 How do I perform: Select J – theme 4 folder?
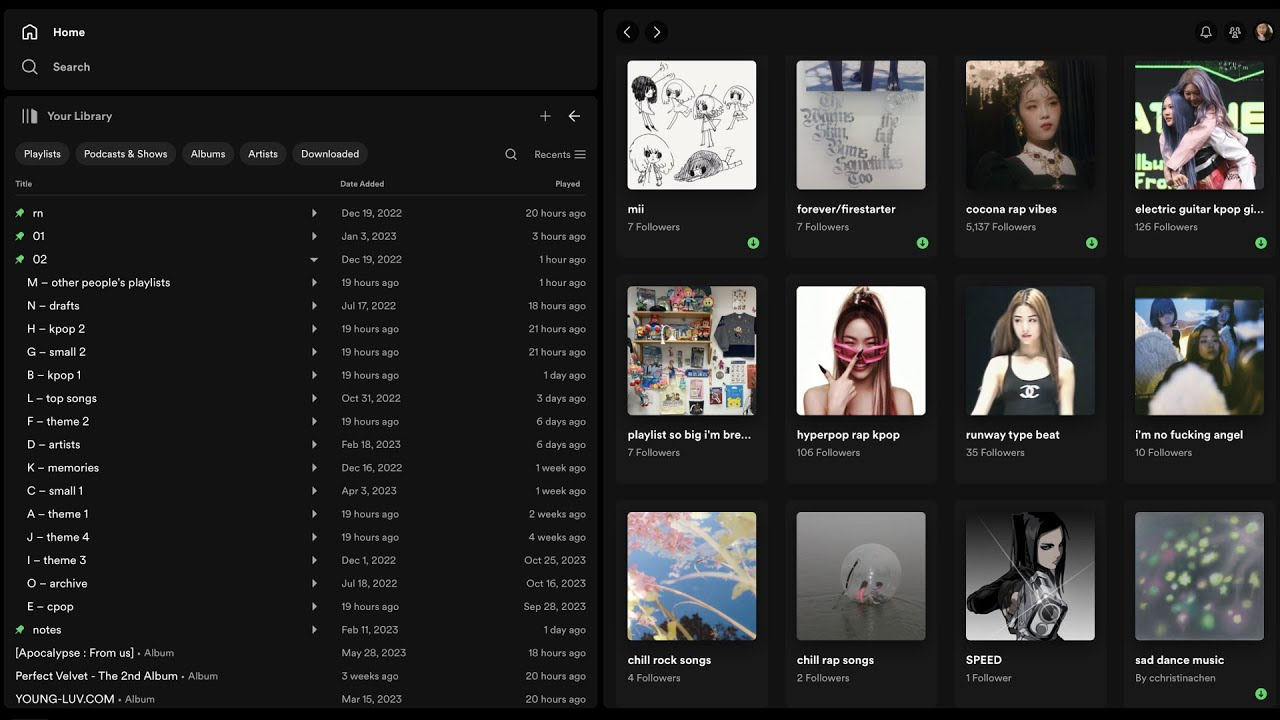click(x=300, y=537)
